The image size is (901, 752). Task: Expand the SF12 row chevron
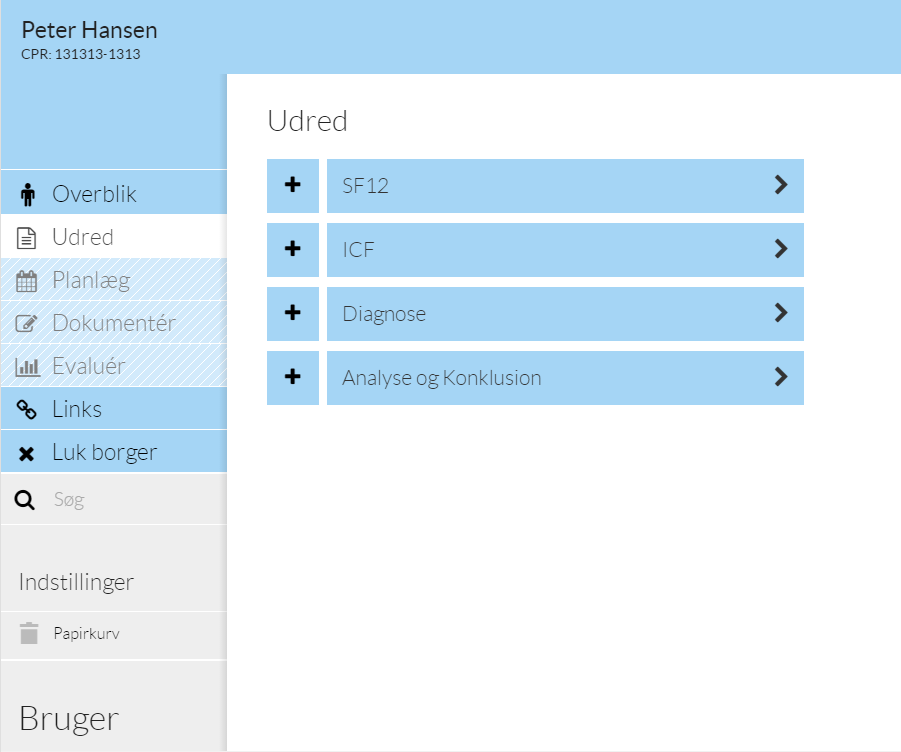[781, 185]
